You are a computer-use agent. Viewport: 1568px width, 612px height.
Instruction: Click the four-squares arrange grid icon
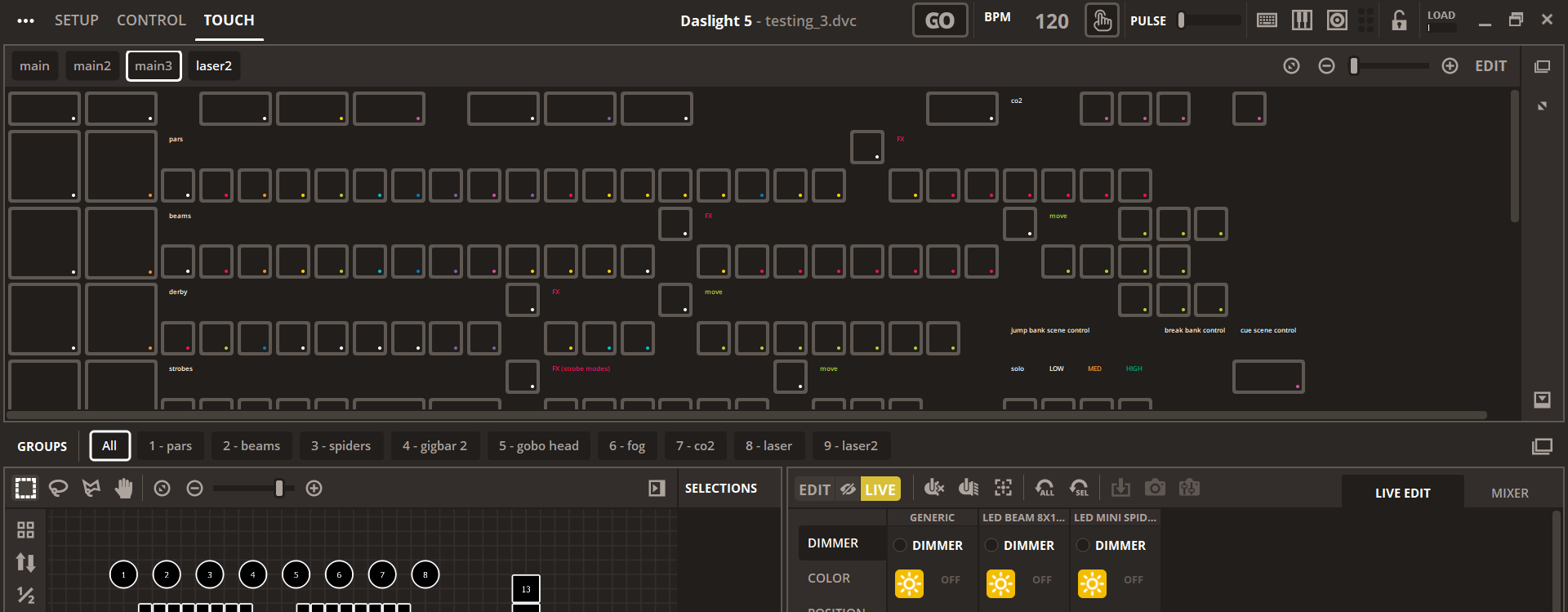coord(25,530)
